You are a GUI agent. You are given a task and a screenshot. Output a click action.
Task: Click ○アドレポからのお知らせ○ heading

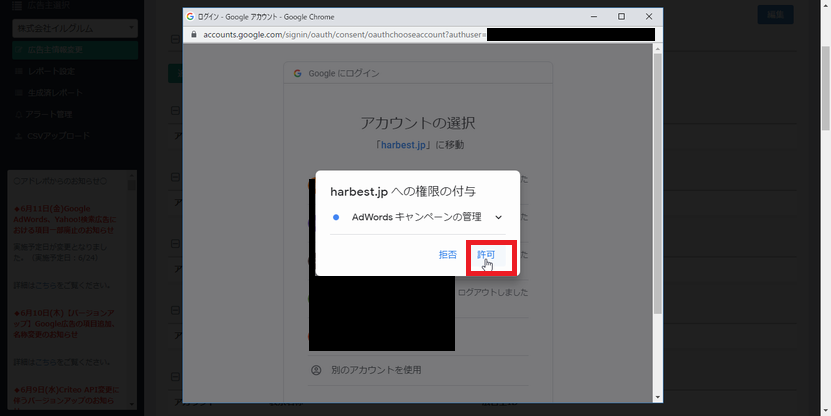[60, 181]
